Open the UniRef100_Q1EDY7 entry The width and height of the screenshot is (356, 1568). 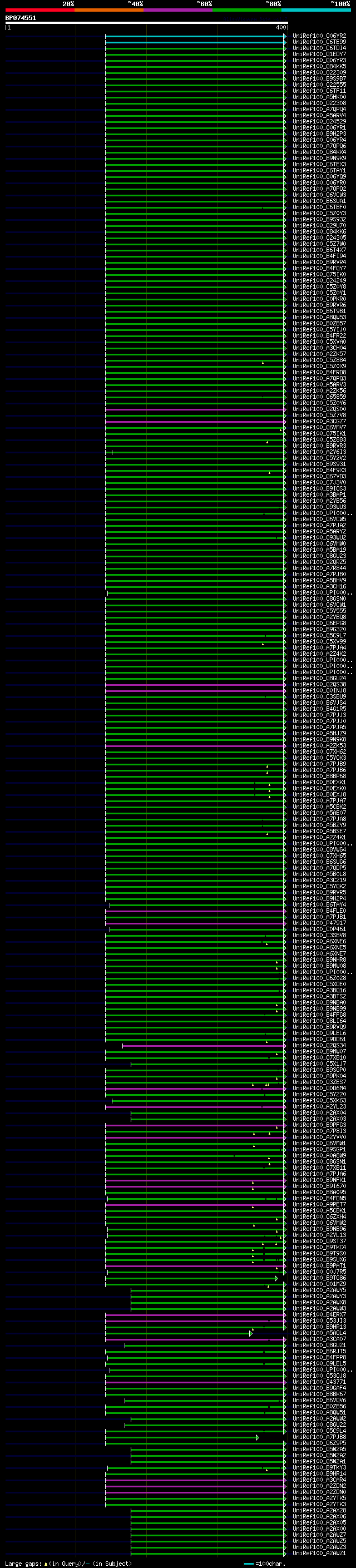click(319, 54)
